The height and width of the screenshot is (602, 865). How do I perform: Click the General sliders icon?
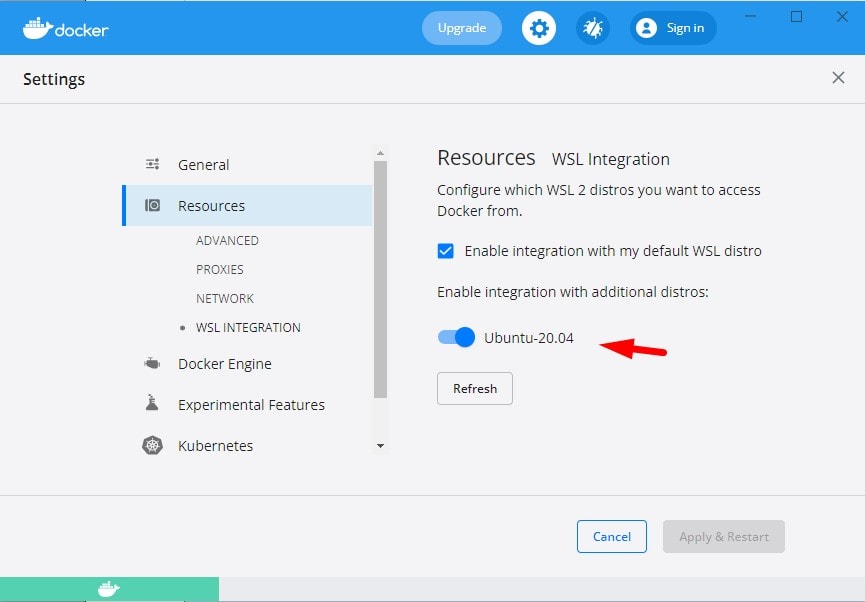152,164
